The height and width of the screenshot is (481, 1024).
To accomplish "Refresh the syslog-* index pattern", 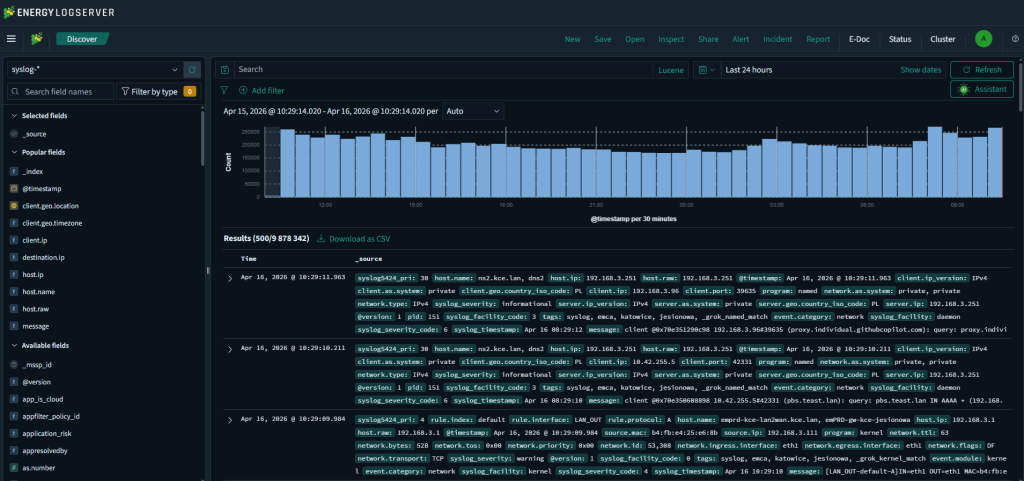I will click(x=193, y=70).
